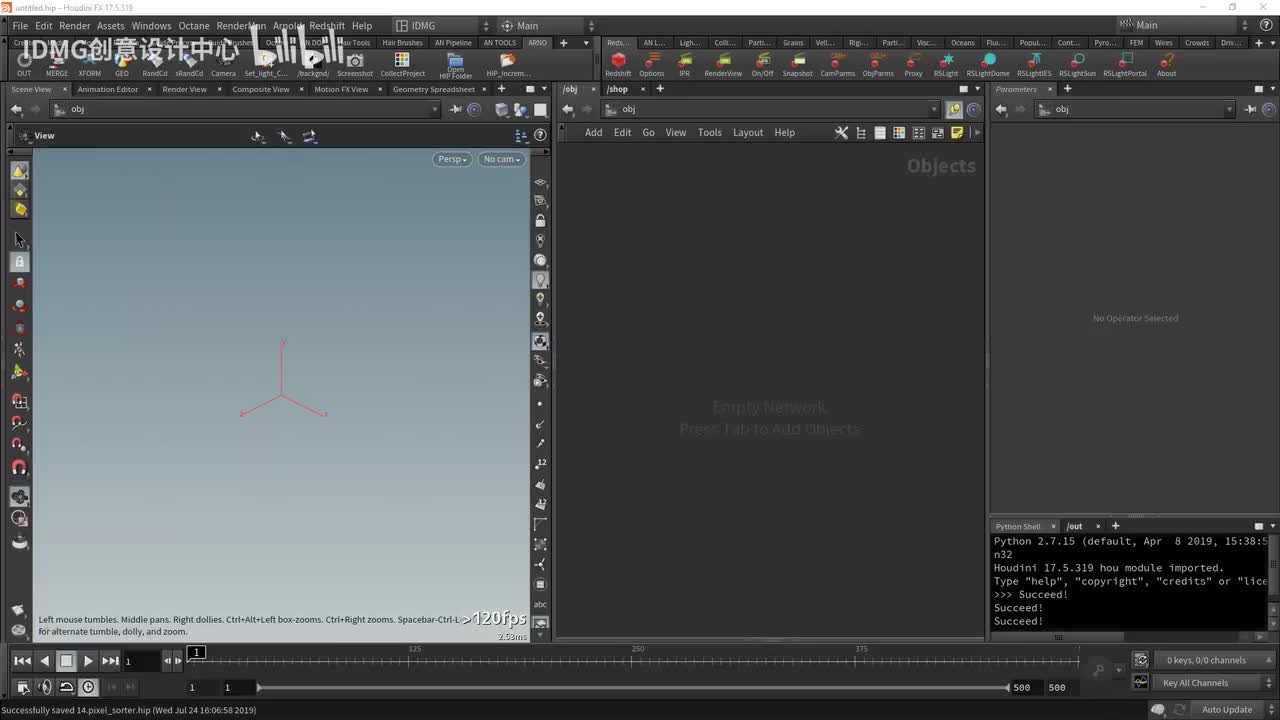Click the Key All Channels button
The width and height of the screenshot is (1280, 720).
[x=1195, y=683]
